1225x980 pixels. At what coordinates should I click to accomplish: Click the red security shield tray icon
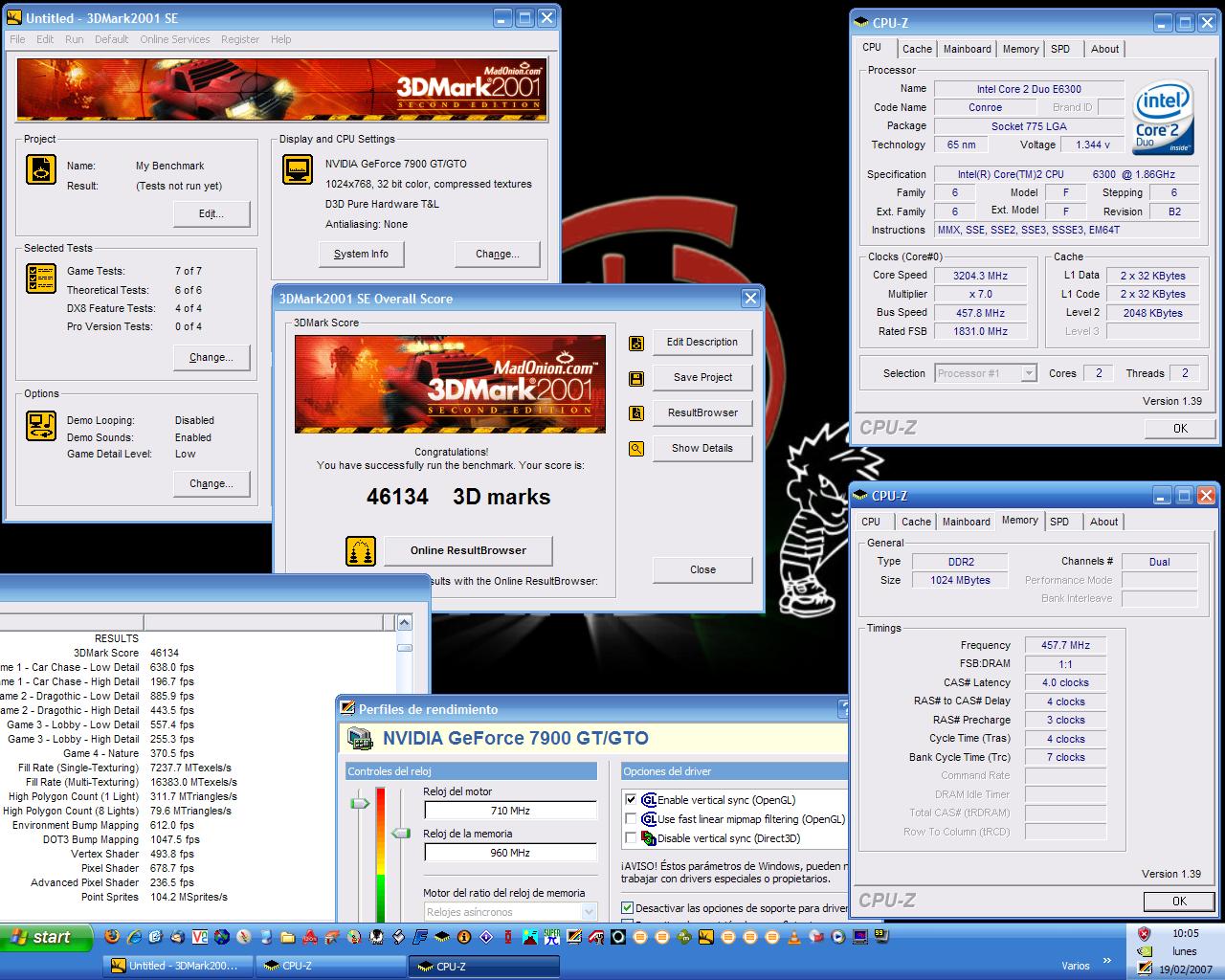point(1144,933)
